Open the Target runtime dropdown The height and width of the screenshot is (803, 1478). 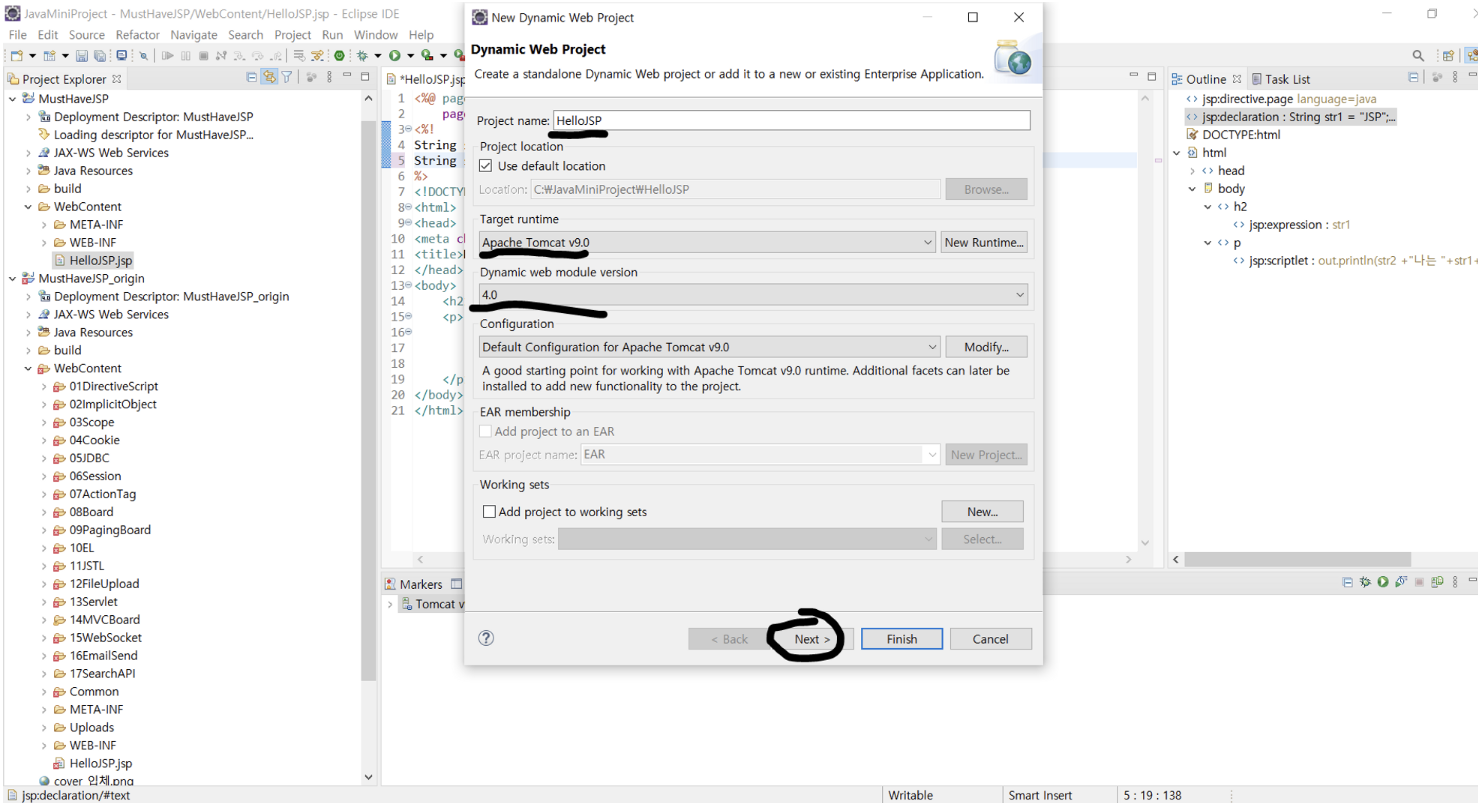tap(707, 242)
